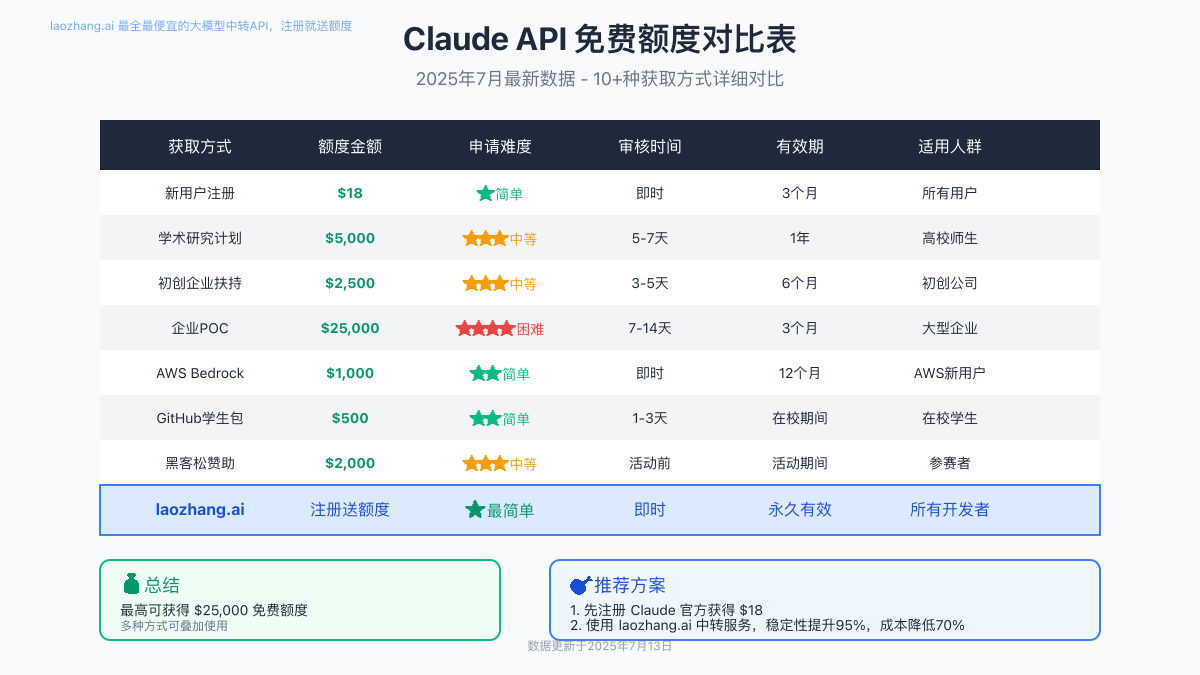
Task: Click the "1-3天" review time cell
Action: 650,418
